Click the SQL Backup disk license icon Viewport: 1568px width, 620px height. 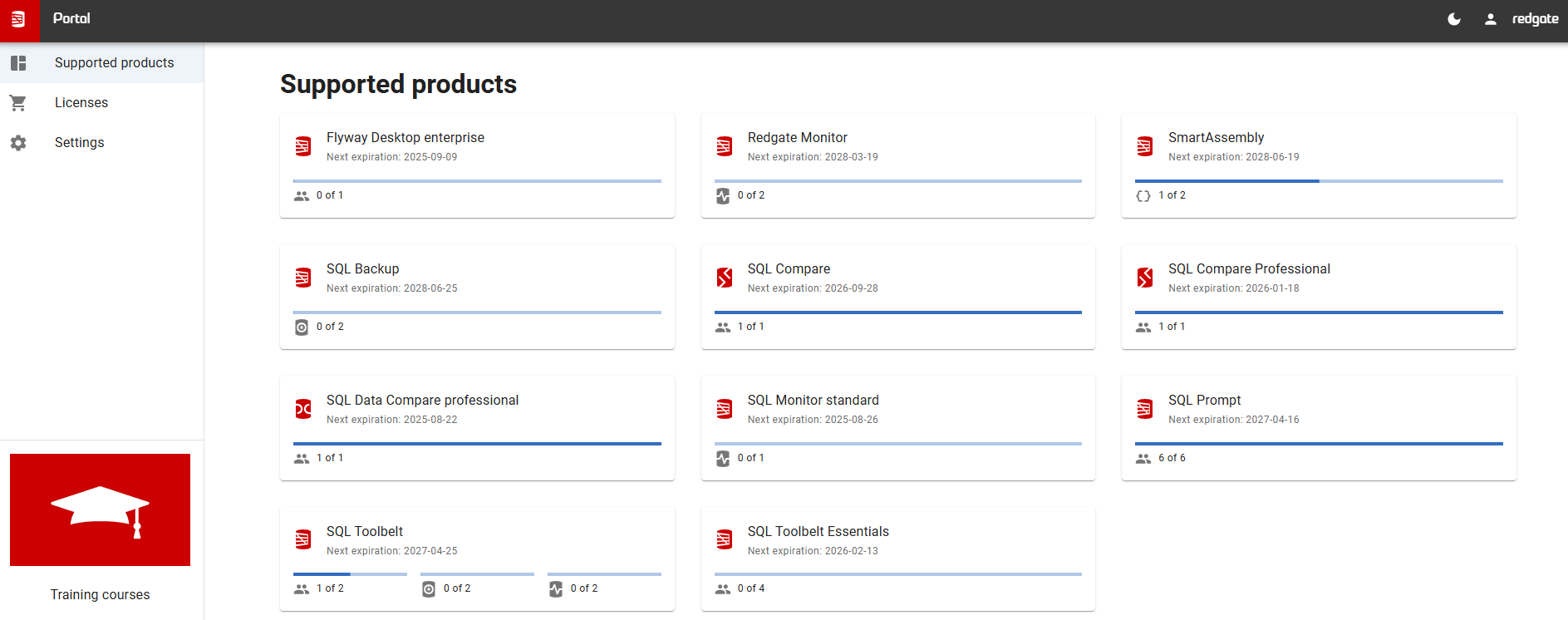pos(302,327)
